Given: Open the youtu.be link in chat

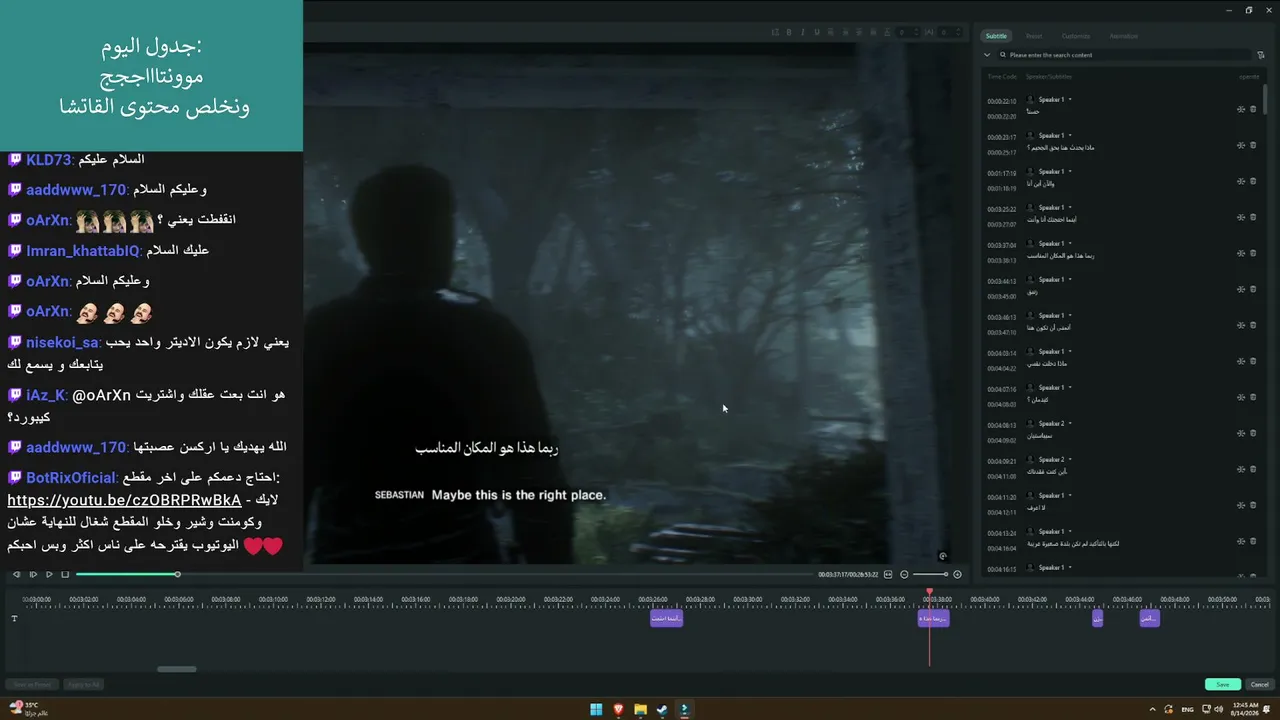Looking at the screenshot, I should [124, 500].
